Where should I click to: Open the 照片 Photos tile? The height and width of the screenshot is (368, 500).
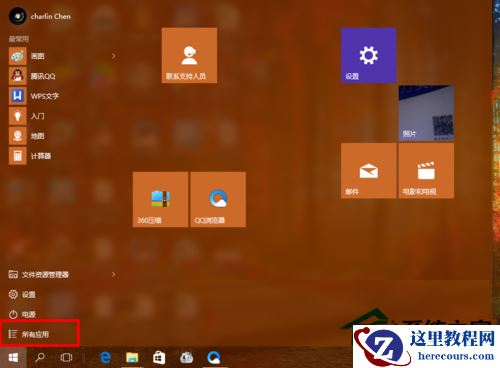(426, 113)
